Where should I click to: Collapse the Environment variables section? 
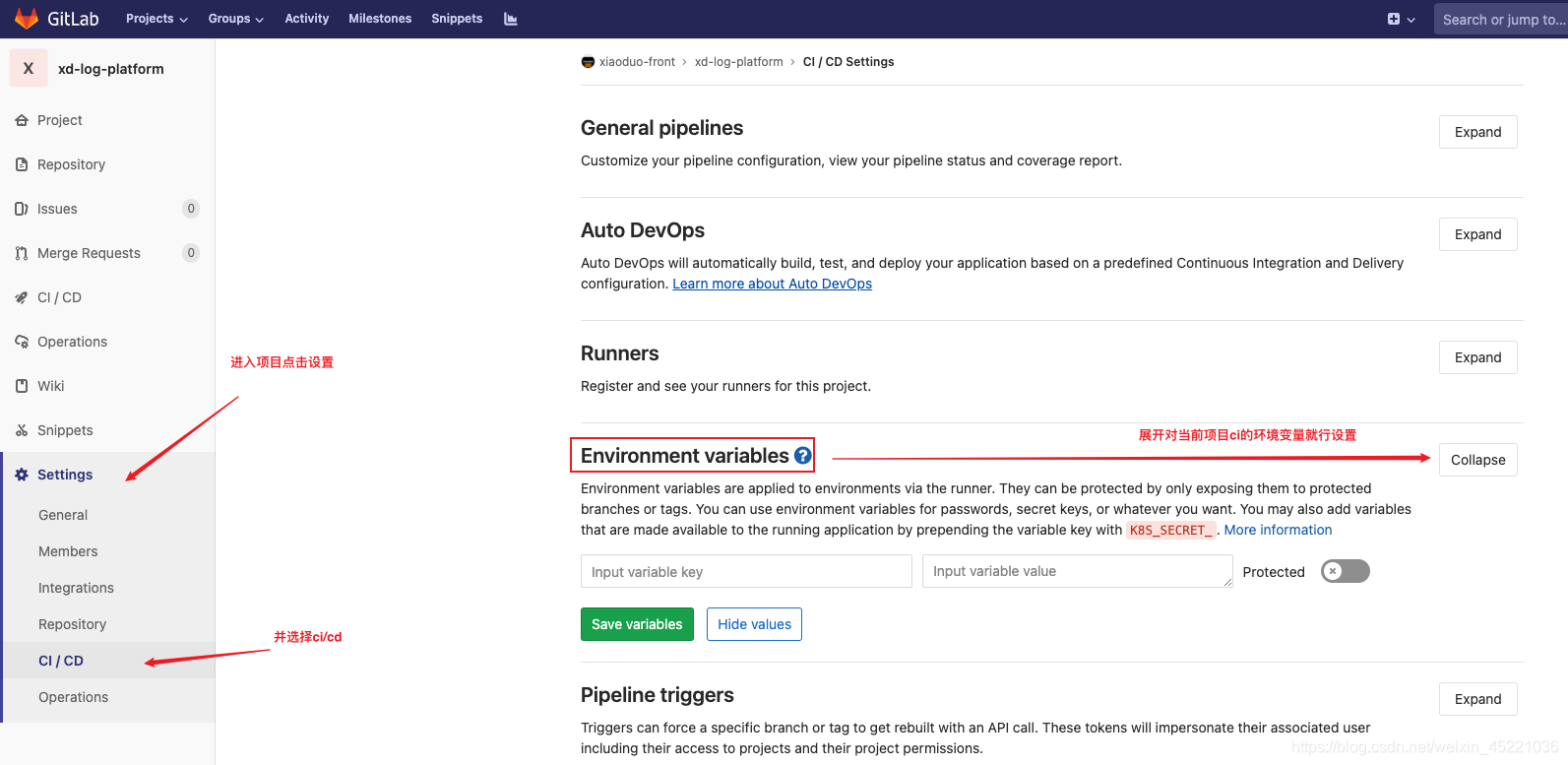pyautogui.click(x=1477, y=460)
